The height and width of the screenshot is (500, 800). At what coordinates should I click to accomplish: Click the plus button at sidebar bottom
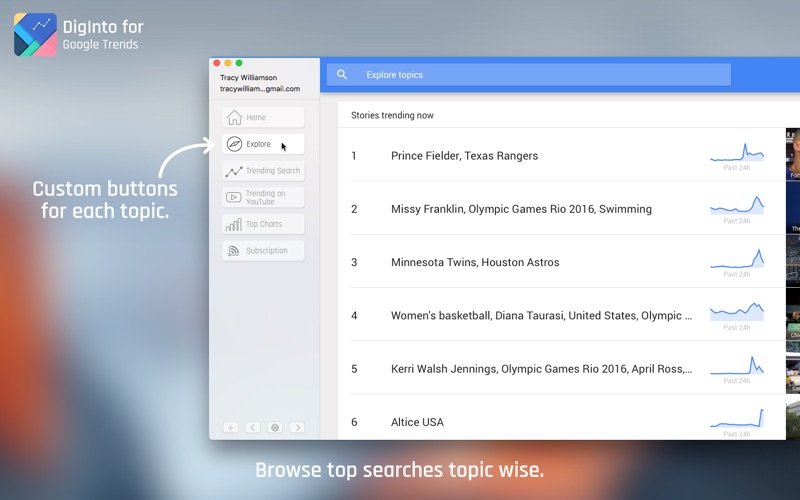pos(231,428)
